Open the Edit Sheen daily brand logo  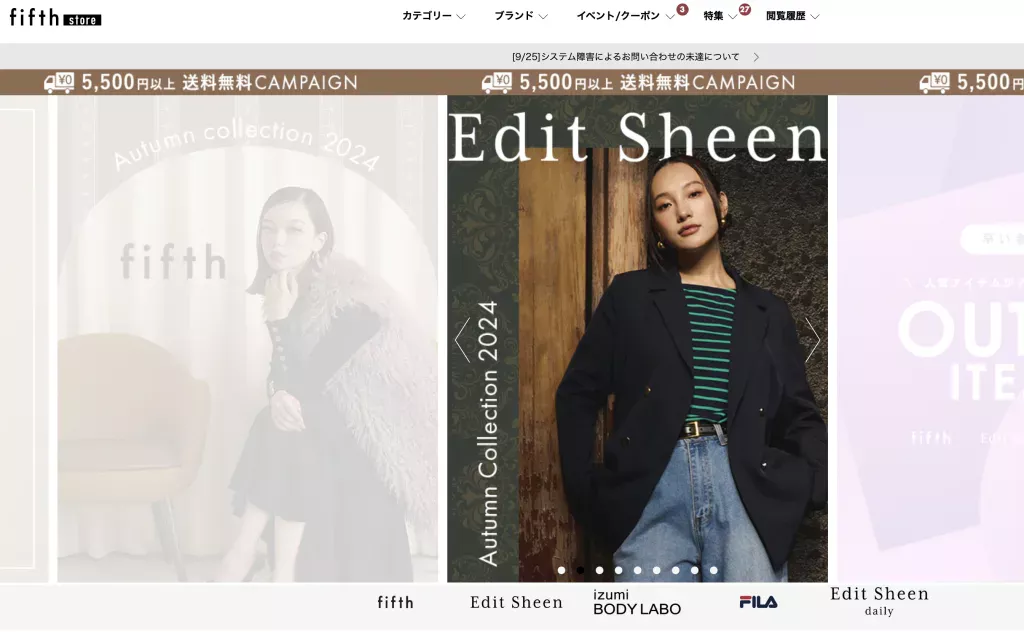879,601
